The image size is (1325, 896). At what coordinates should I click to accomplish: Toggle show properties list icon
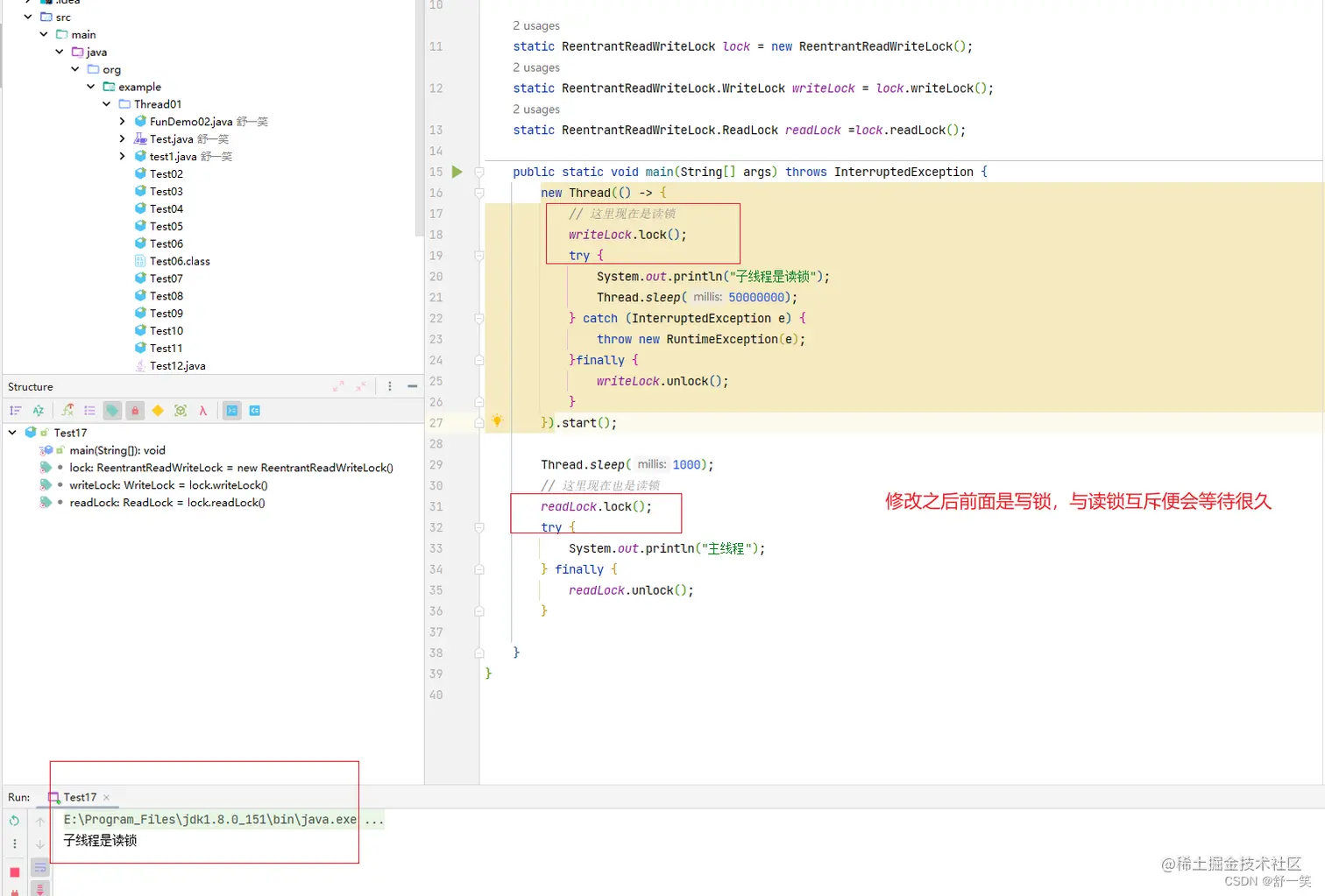tap(89, 411)
